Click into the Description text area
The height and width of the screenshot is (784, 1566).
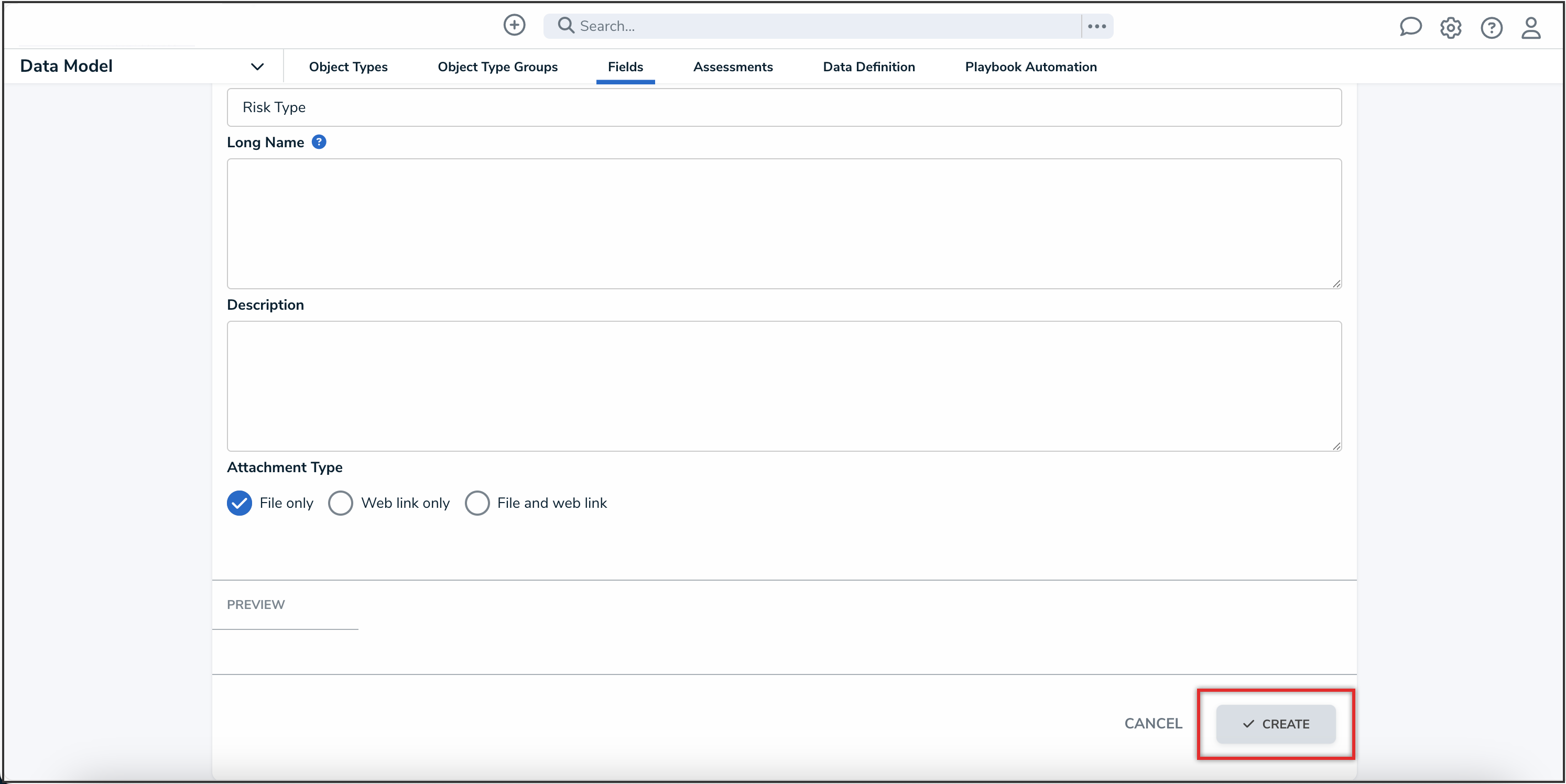coord(784,386)
